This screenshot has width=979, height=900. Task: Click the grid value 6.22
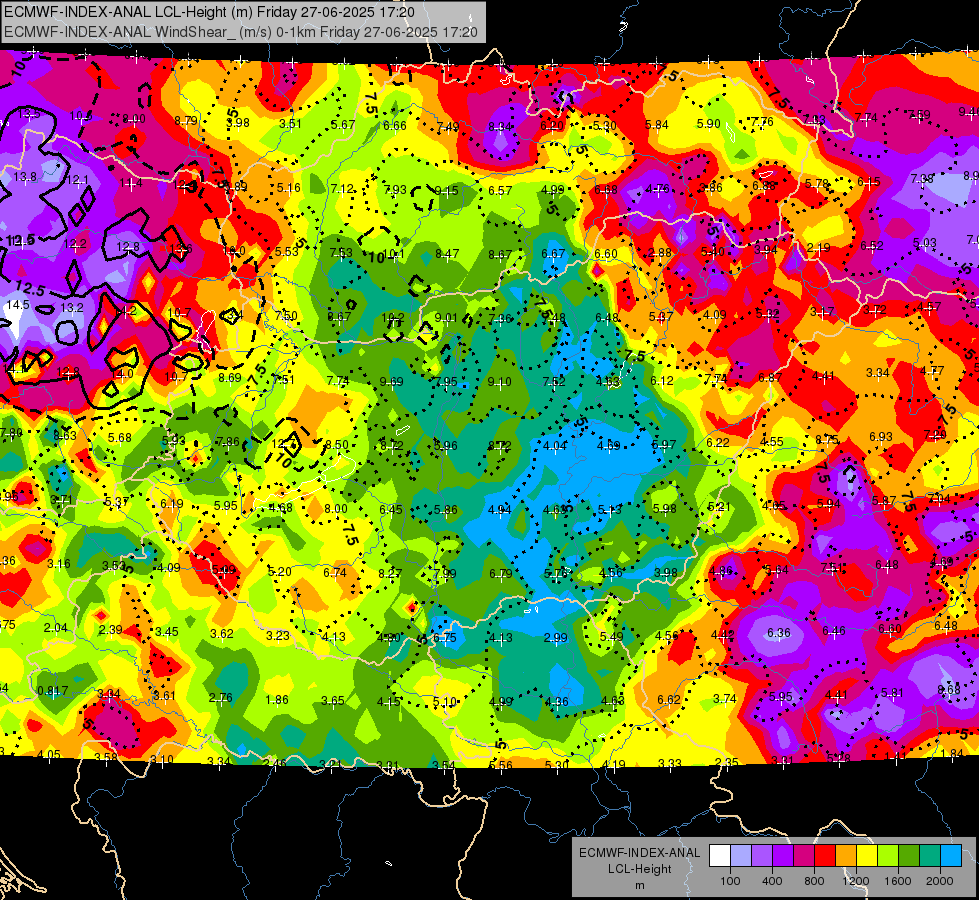coord(718,442)
